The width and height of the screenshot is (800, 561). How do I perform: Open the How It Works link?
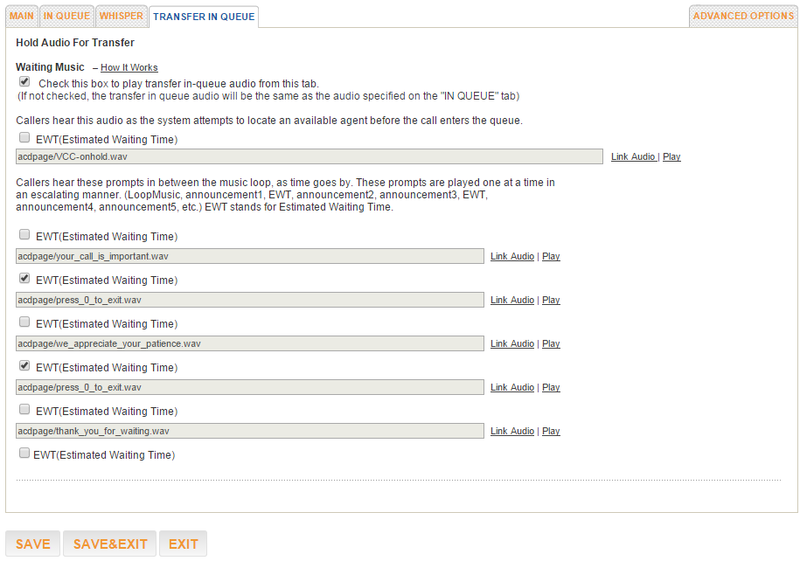coord(129,68)
